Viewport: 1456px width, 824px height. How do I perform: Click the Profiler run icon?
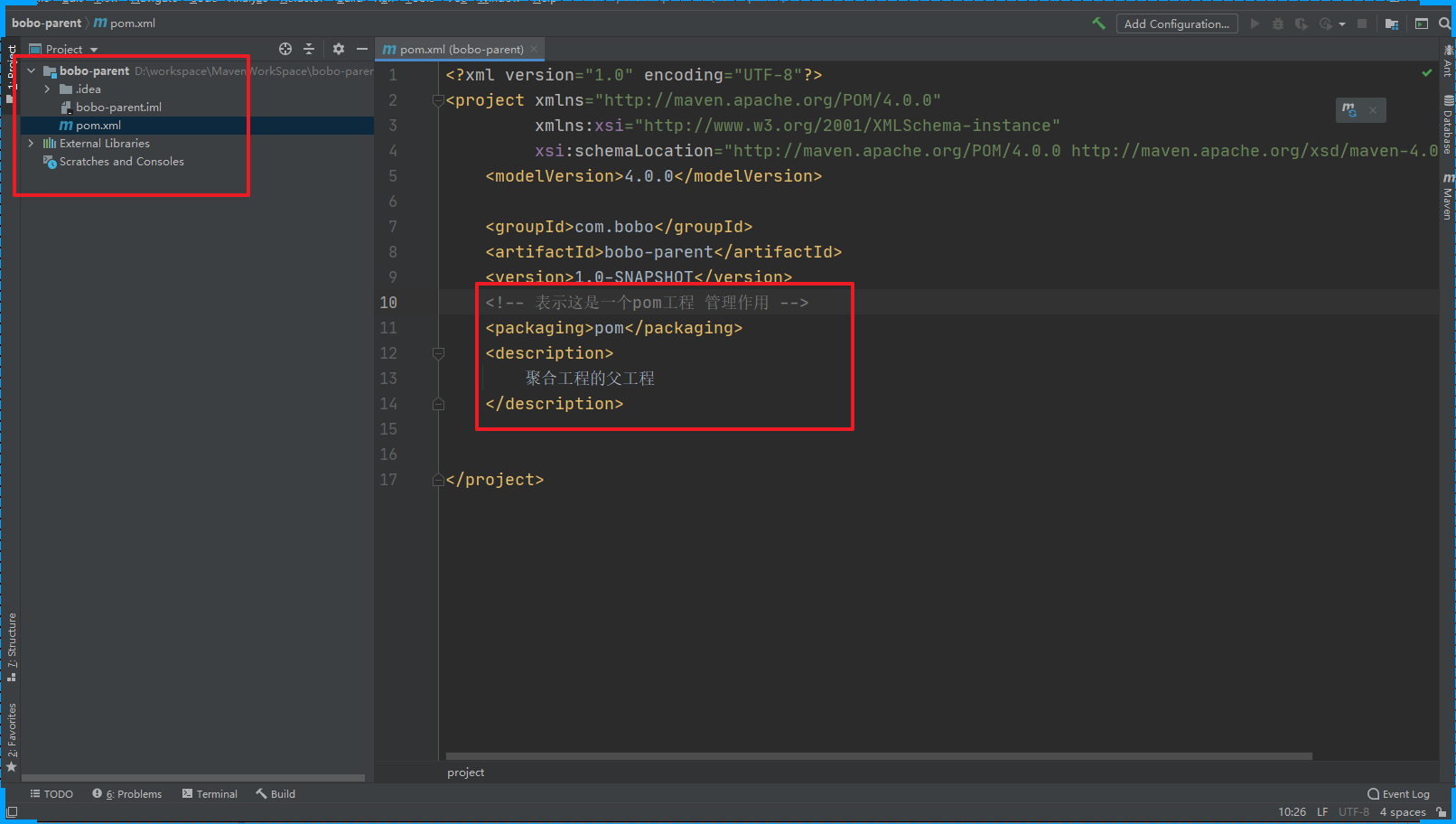point(1325,23)
